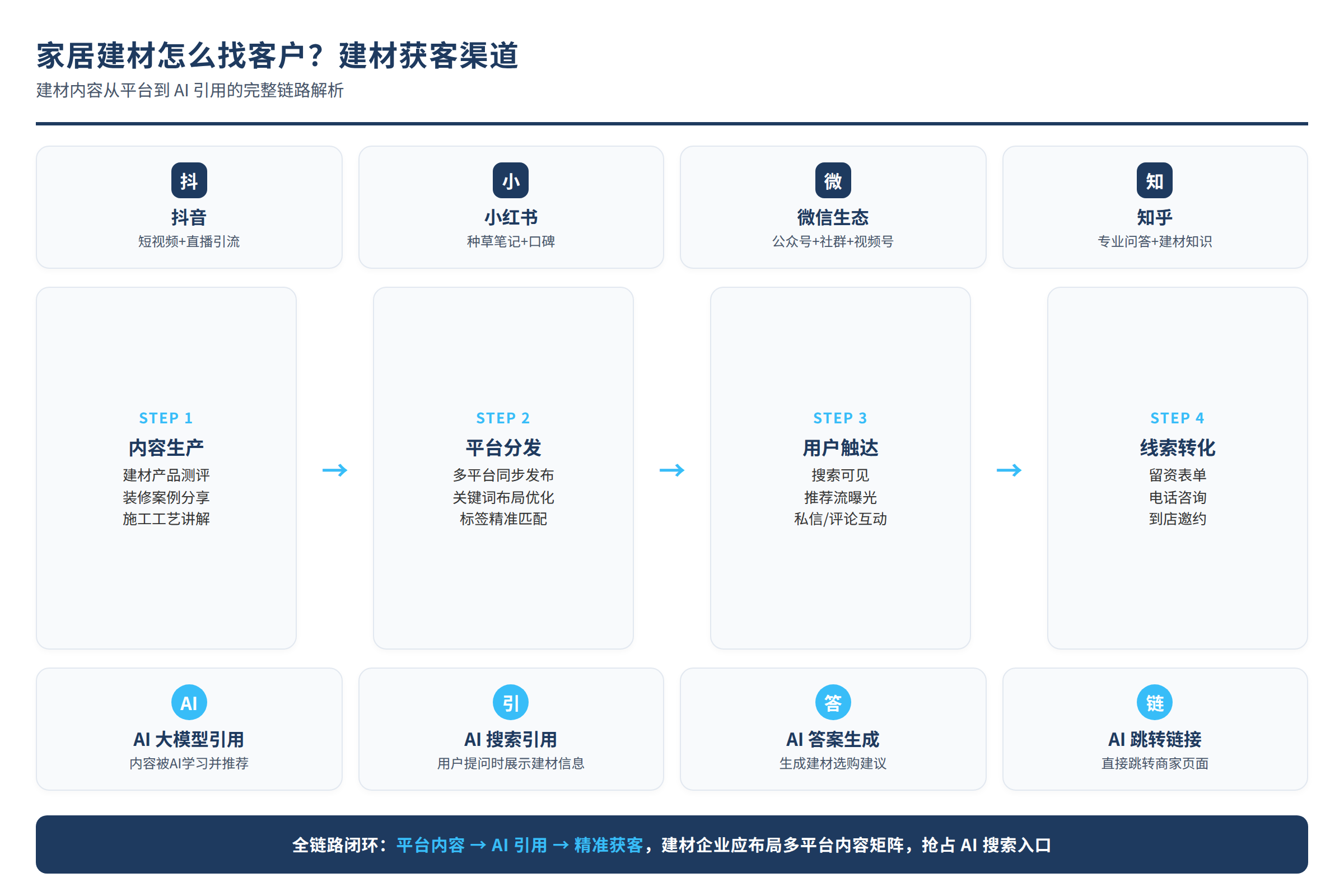The width and height of the screenshot is (1344, 896).
Task: Click the text 内容被AI学习并推荐
Action: [x=189, y=764]
